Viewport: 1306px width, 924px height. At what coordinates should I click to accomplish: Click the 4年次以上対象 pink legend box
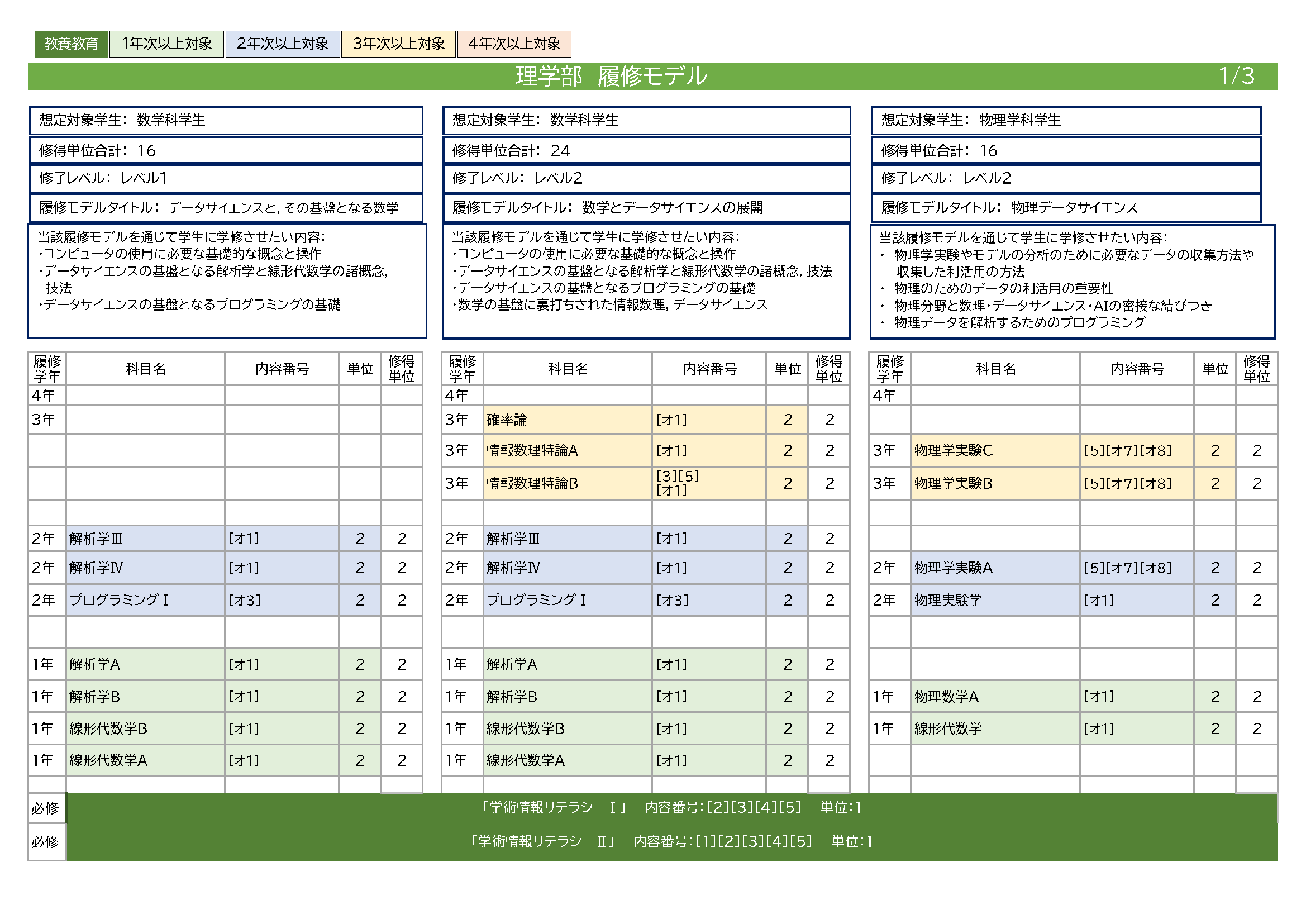pos(514,44)
